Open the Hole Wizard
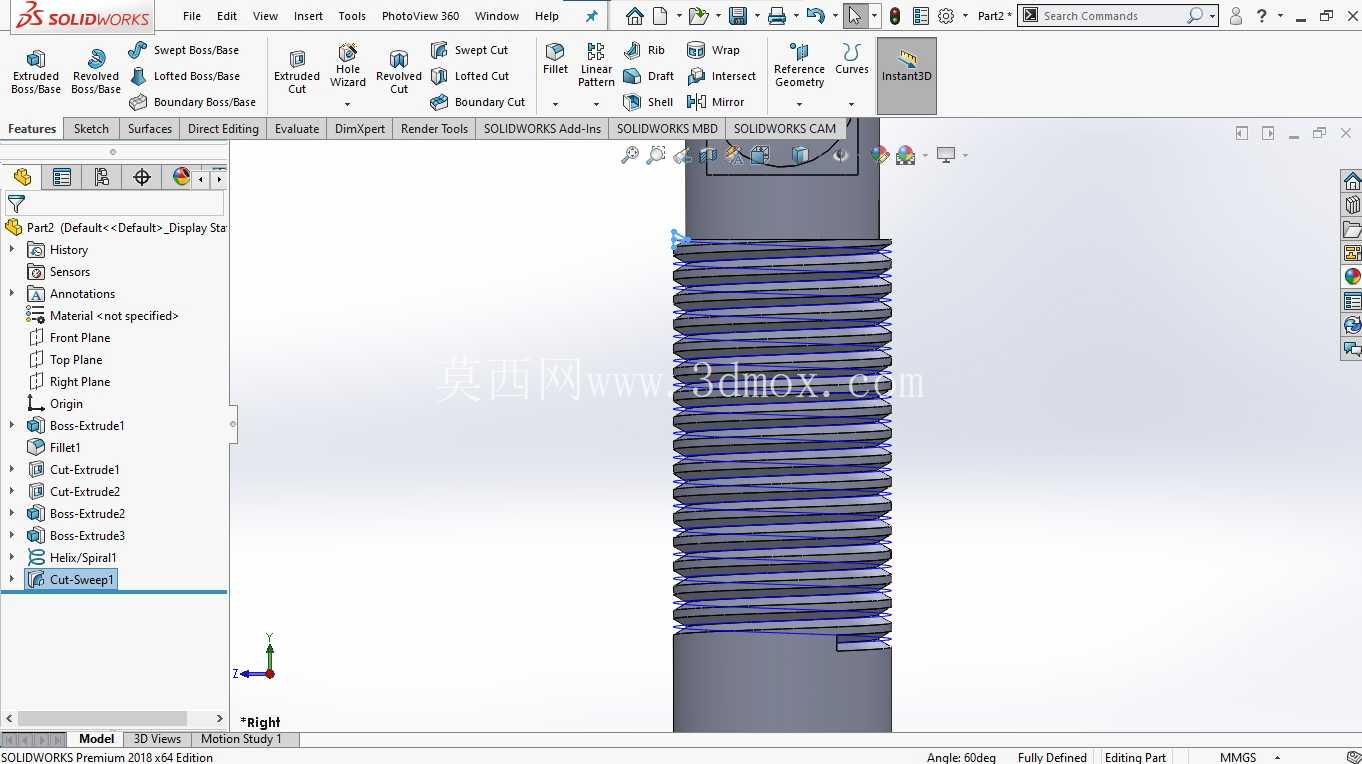The image size is (1362, 764). (x=348, y=67)
